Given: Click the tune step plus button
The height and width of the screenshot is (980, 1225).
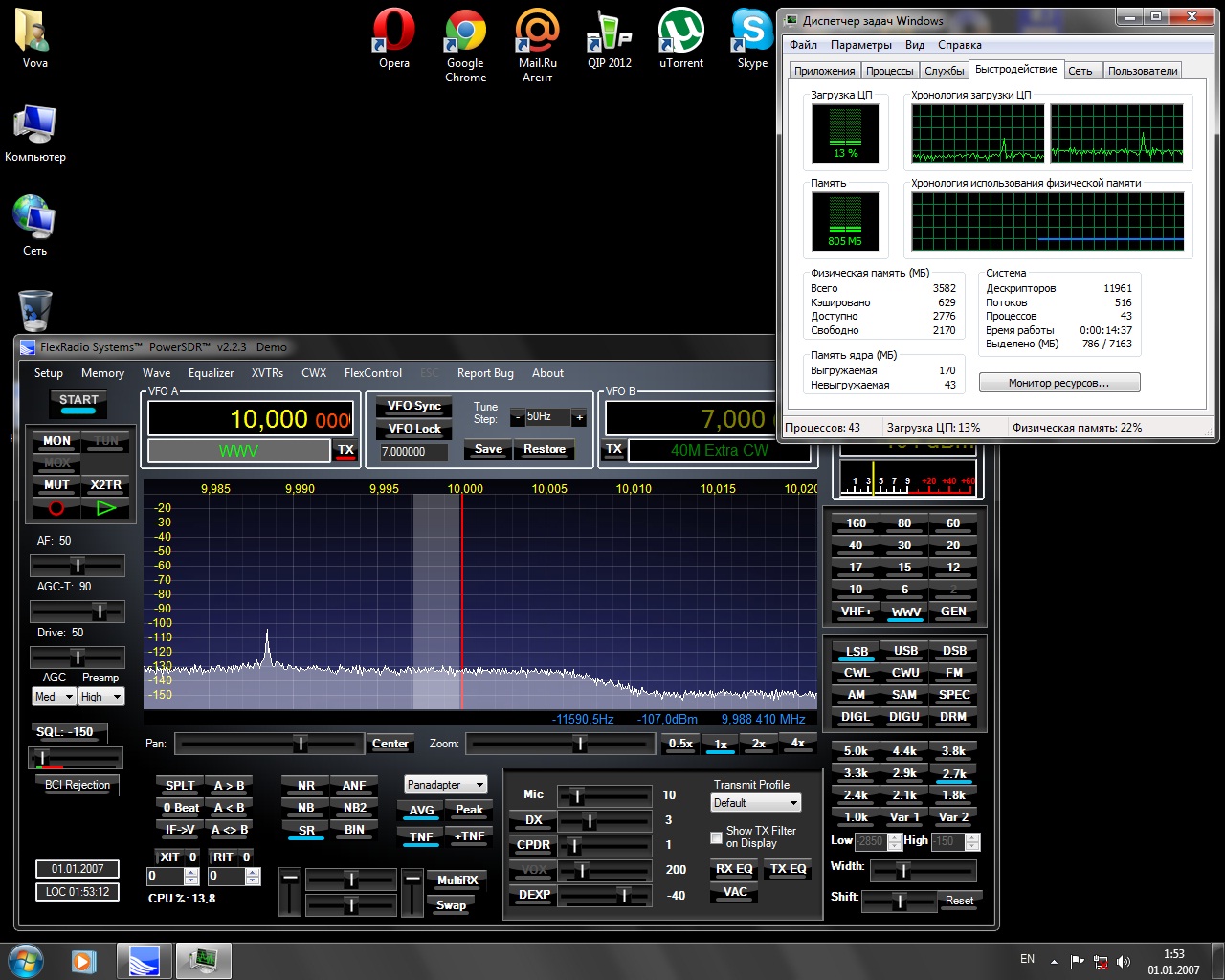Looking at the screenshot, I should pyautogui.click(x=579, y=417).
